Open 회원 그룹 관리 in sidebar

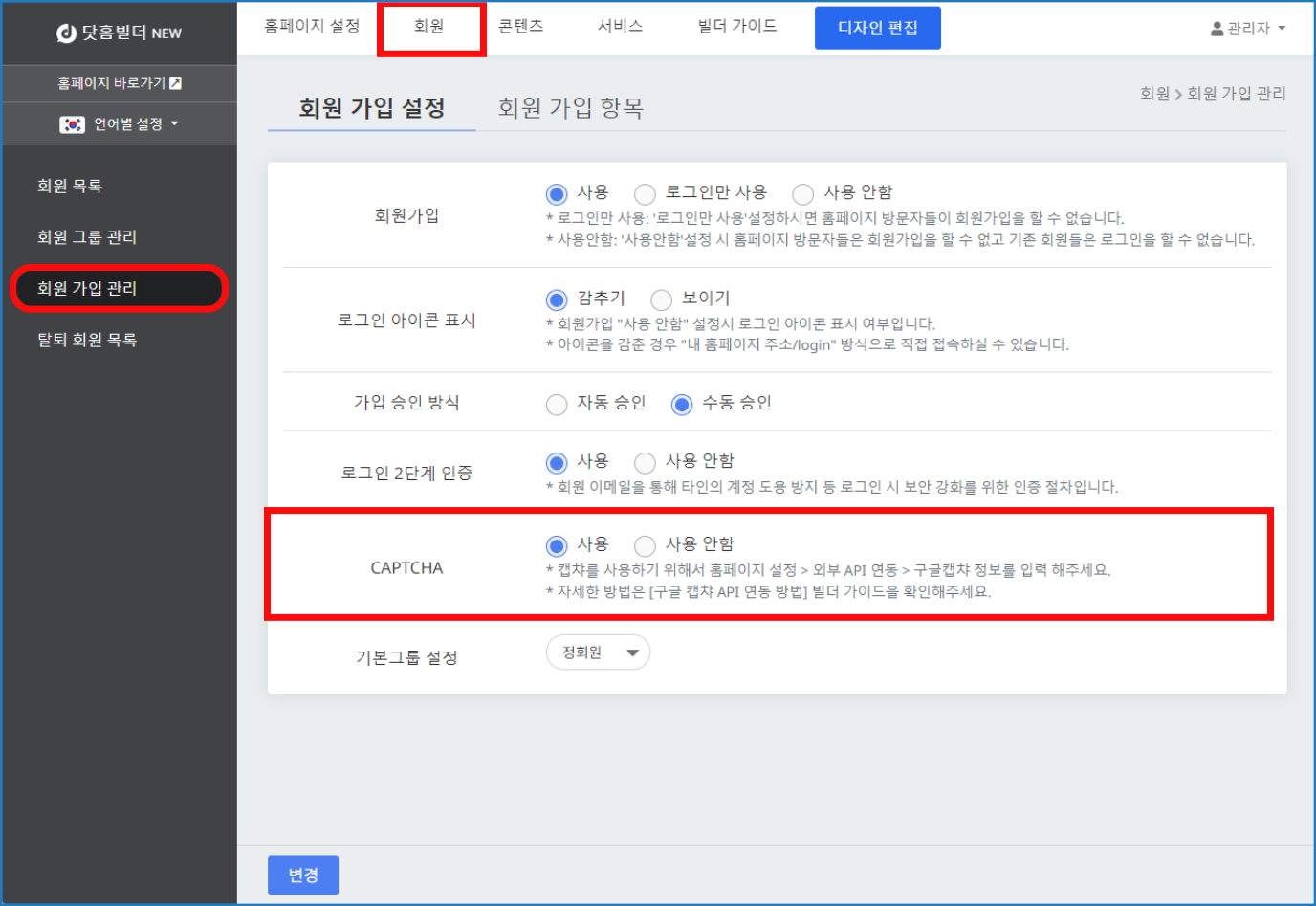point(87,237)
